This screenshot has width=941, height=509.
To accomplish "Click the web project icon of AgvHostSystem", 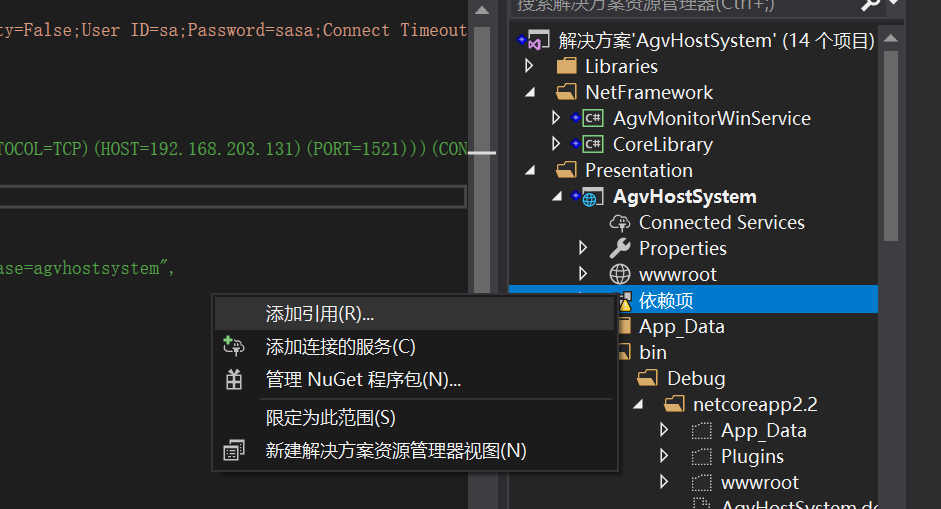I will [x=592, y=197].
